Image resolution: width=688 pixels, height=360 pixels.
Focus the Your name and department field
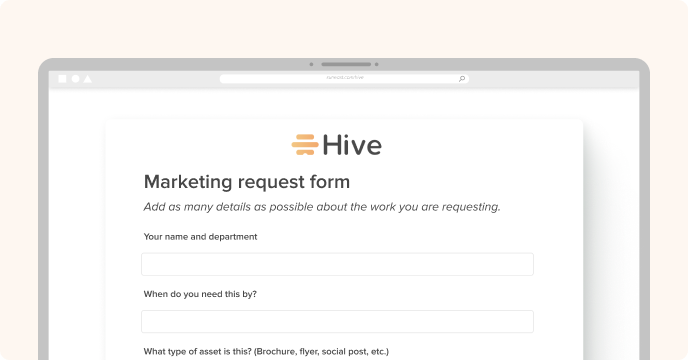(337, 264)
